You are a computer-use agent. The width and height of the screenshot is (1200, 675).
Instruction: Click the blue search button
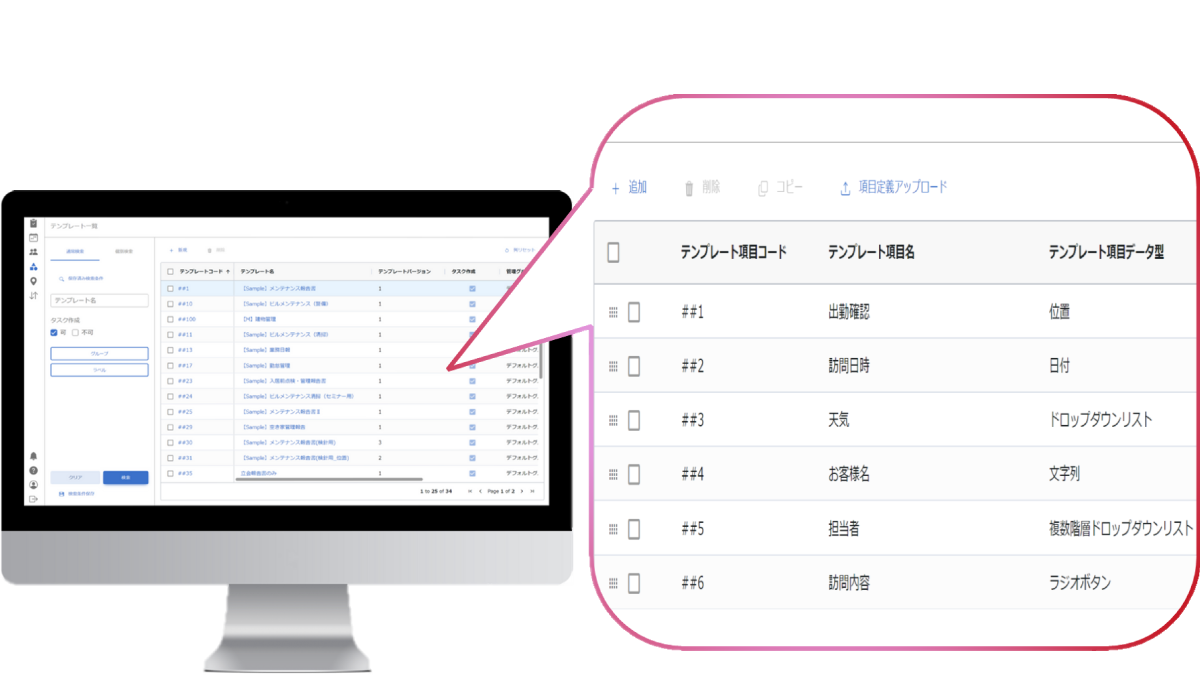[125, 477]
